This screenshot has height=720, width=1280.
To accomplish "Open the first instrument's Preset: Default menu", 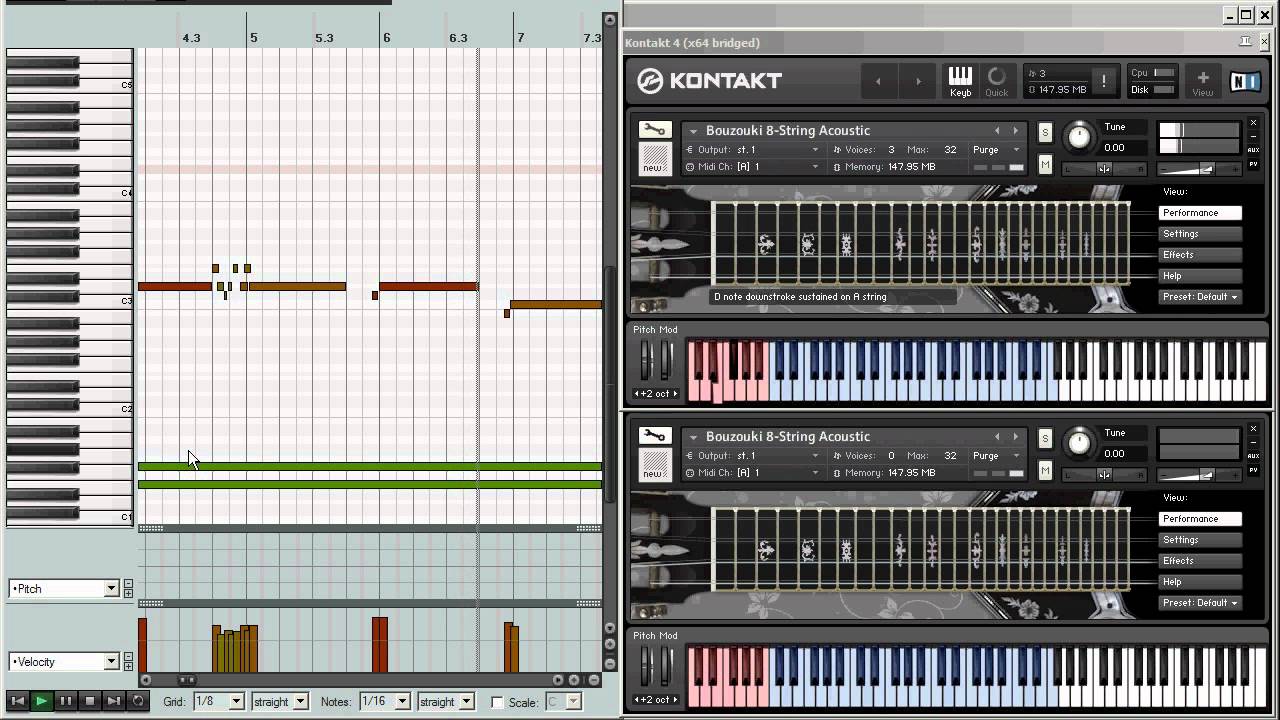I will (1200, 297).
